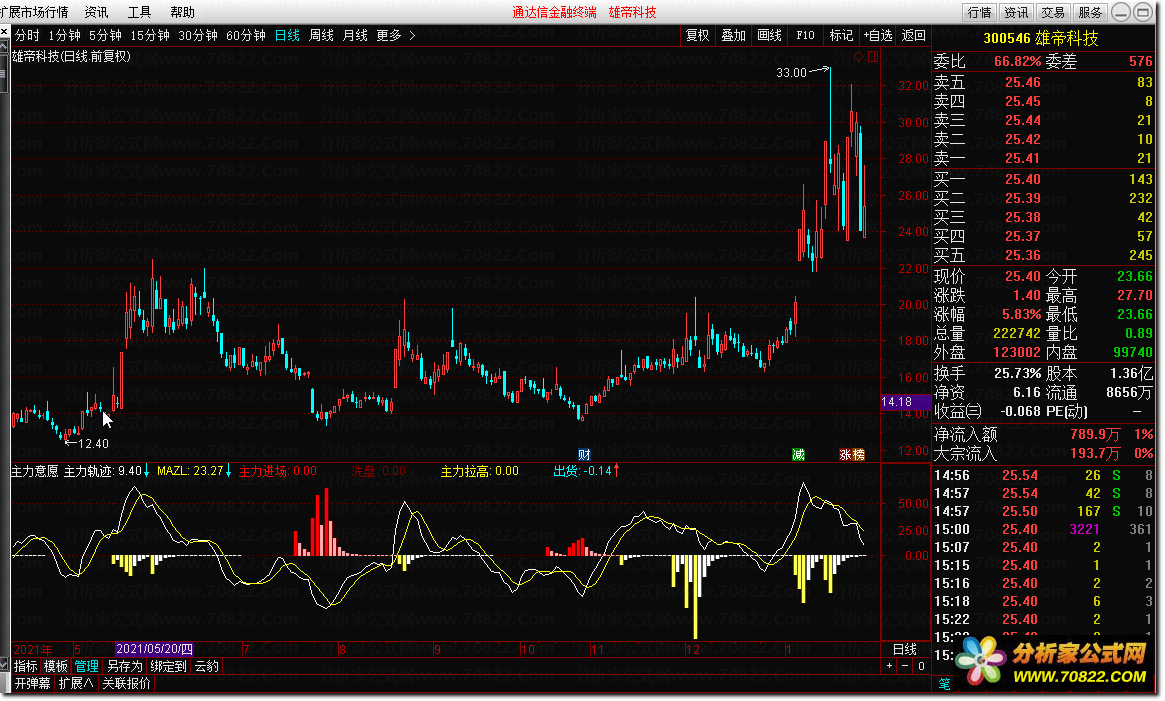Screen dimensions: 1165x701
Task: Click the green 减 marker on chart
Action: point(798,454)
